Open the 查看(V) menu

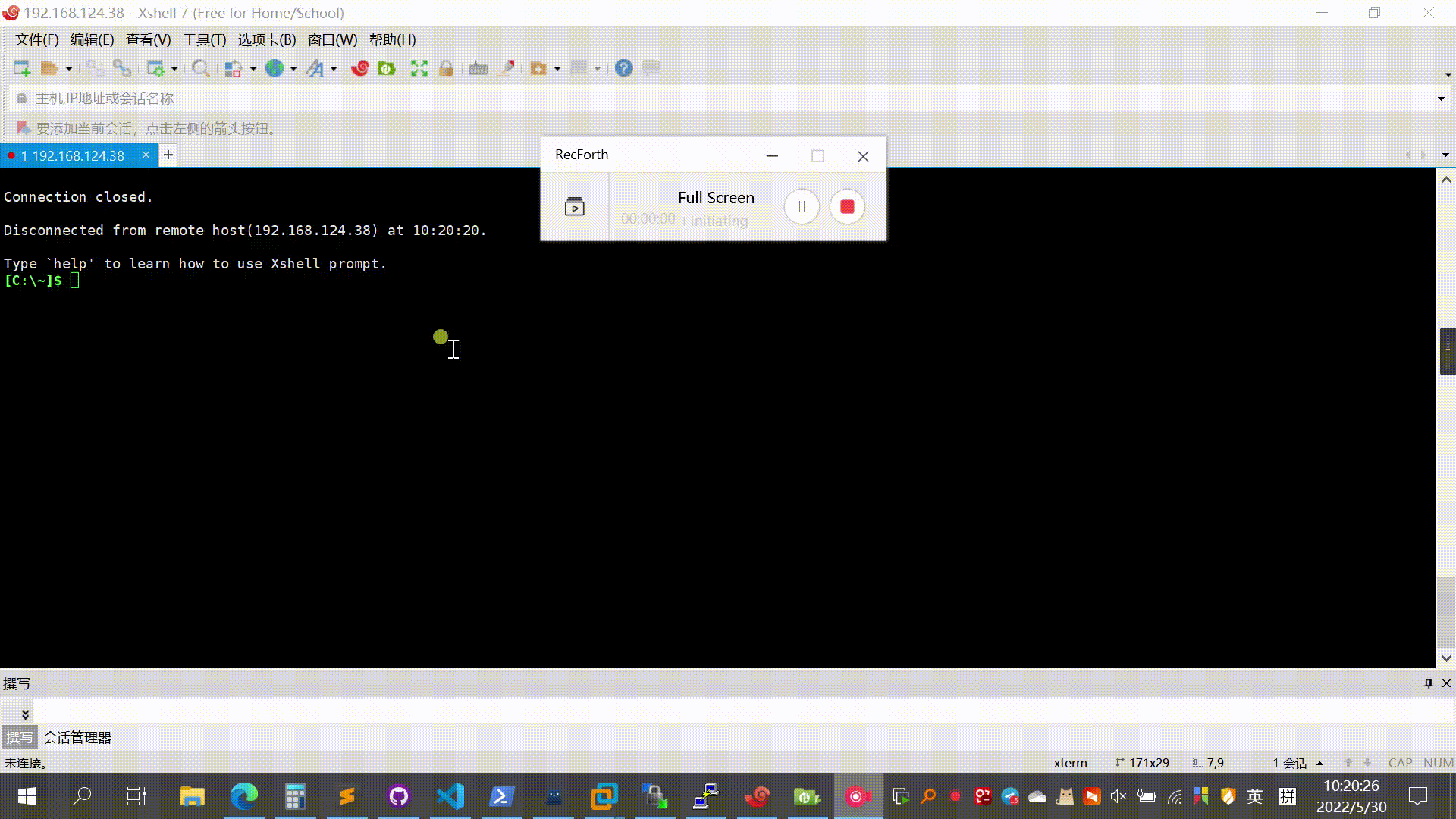[148, 40]
